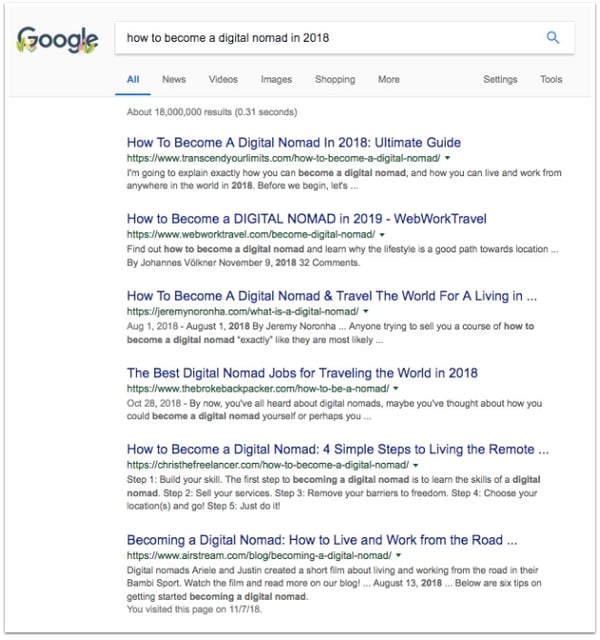This screenshot has width=600, height=640.
Task: Click 'You visited this page on 11/7/18' text
Action: [x=194, y=609]
